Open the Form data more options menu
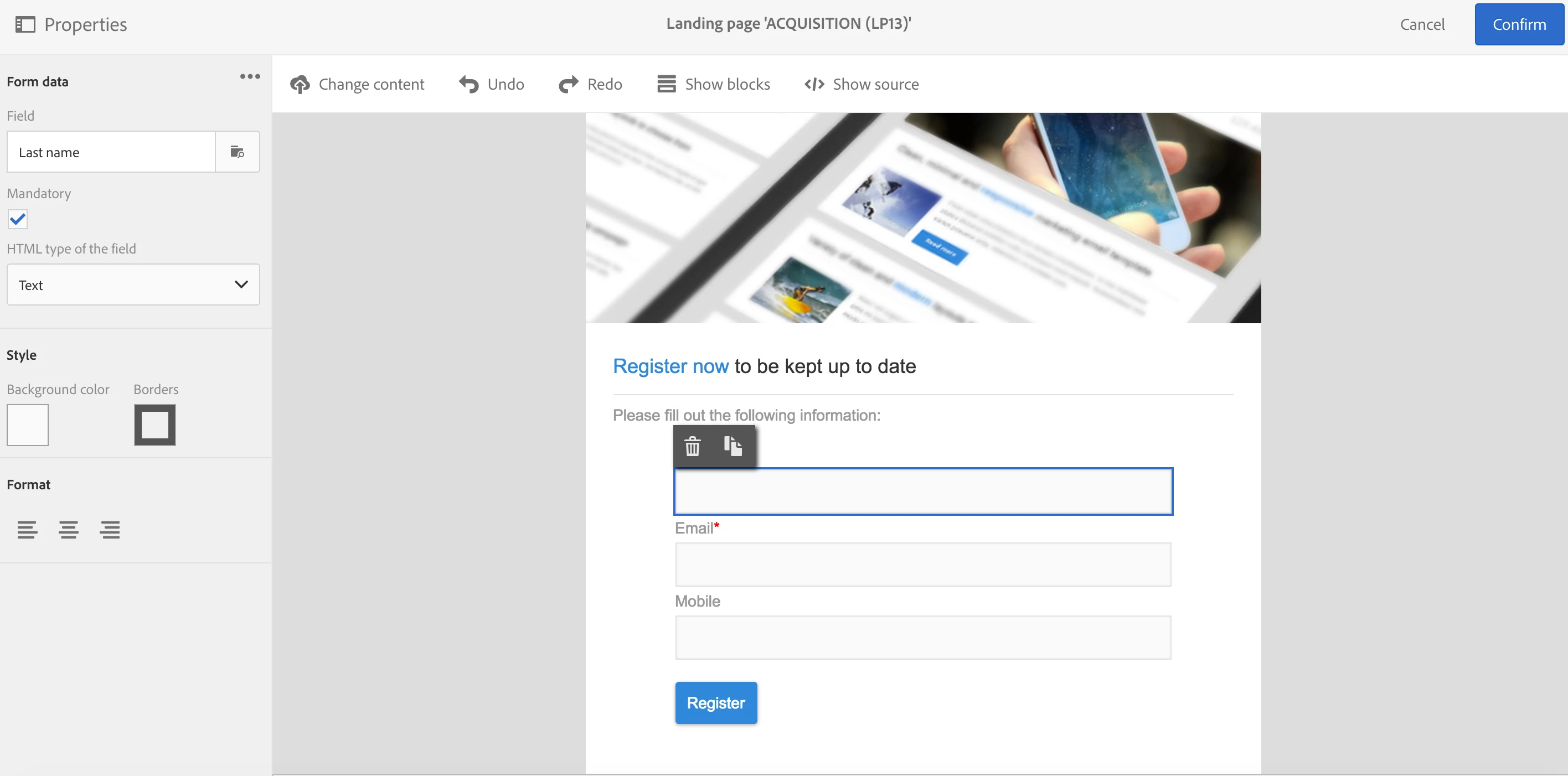 [250, 77]
